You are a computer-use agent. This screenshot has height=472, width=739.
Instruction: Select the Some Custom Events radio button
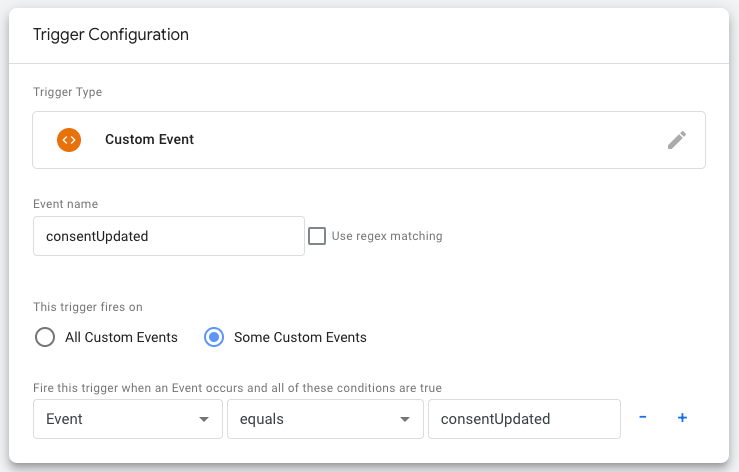(x=213, y=337)
